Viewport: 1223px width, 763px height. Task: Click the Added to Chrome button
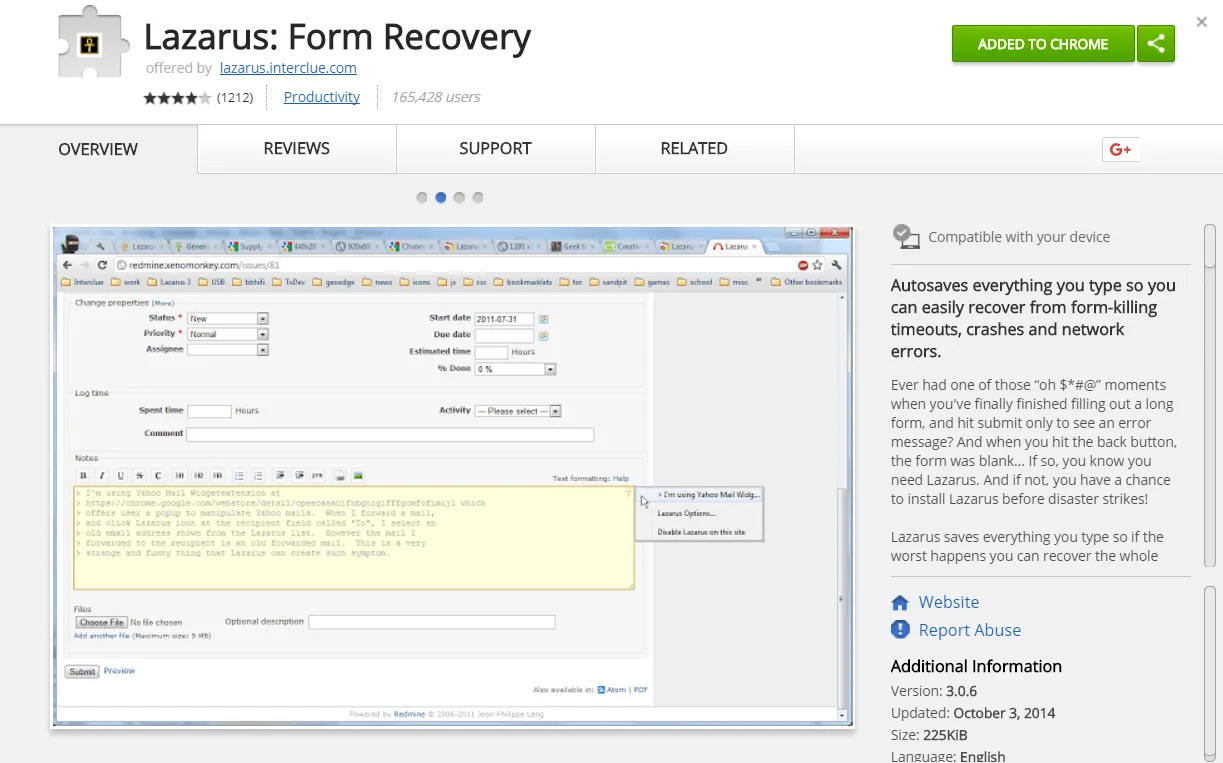click(x=1043, y=44)
